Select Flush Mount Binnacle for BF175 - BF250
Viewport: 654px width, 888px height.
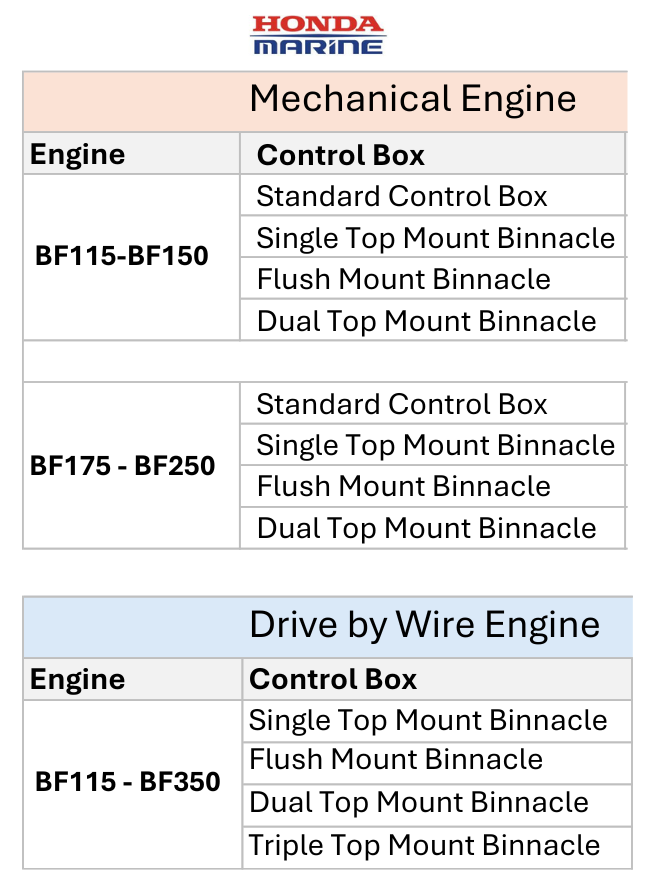404,486
